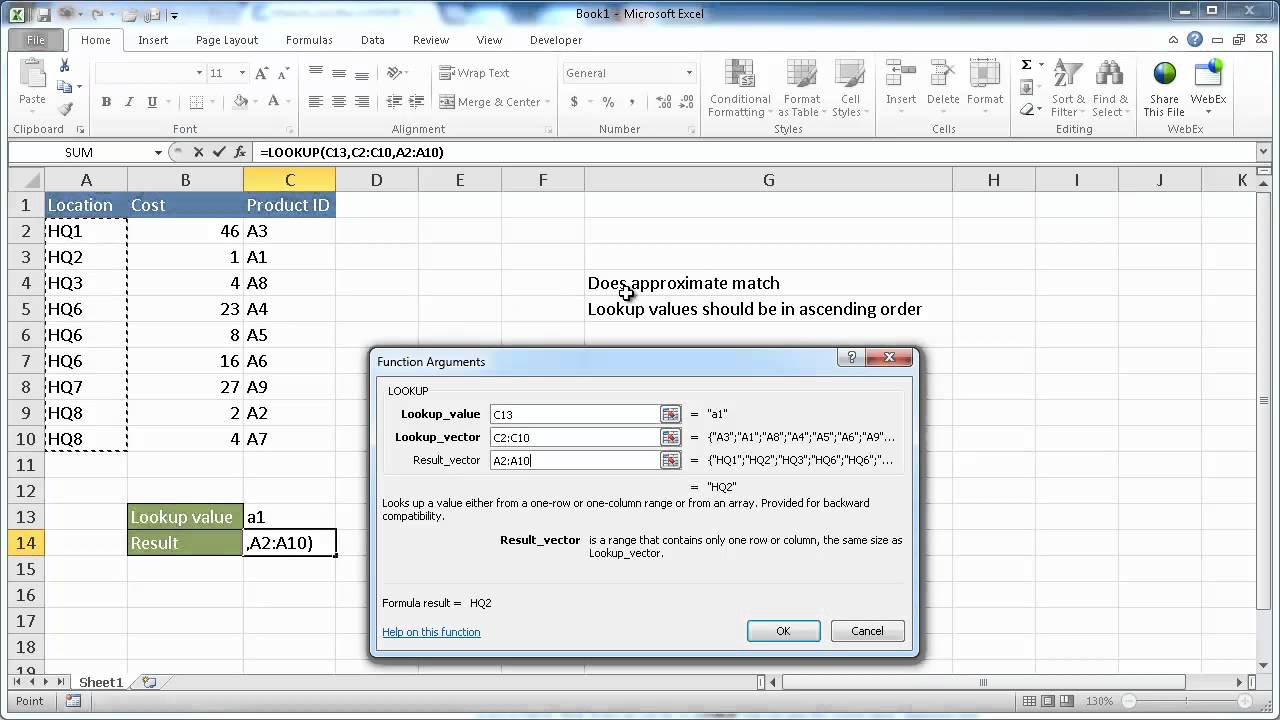Screen dimensions: 1280x720
Task: Click the Top Align icon
Action: (316, 73)
